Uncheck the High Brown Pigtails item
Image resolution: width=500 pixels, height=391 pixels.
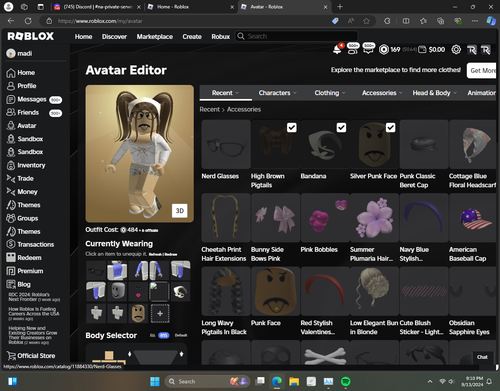[x=292, y=128]
